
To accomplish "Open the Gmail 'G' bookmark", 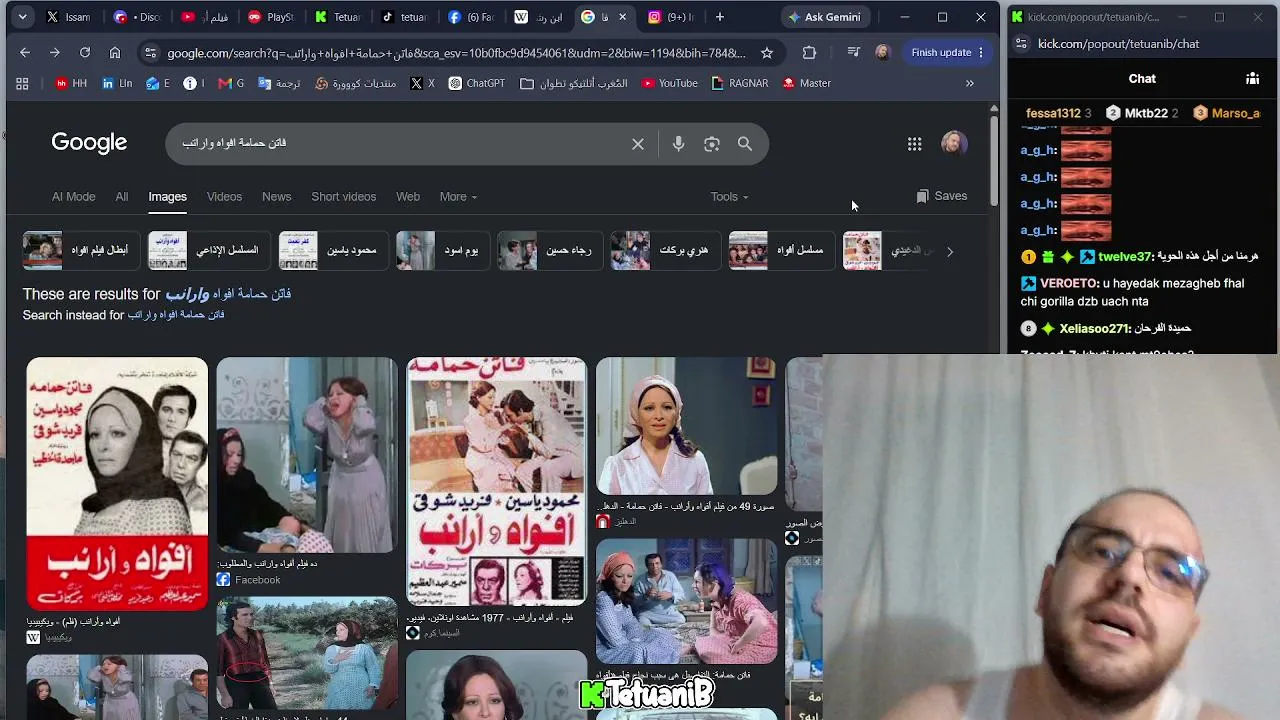I will point(231,83).
